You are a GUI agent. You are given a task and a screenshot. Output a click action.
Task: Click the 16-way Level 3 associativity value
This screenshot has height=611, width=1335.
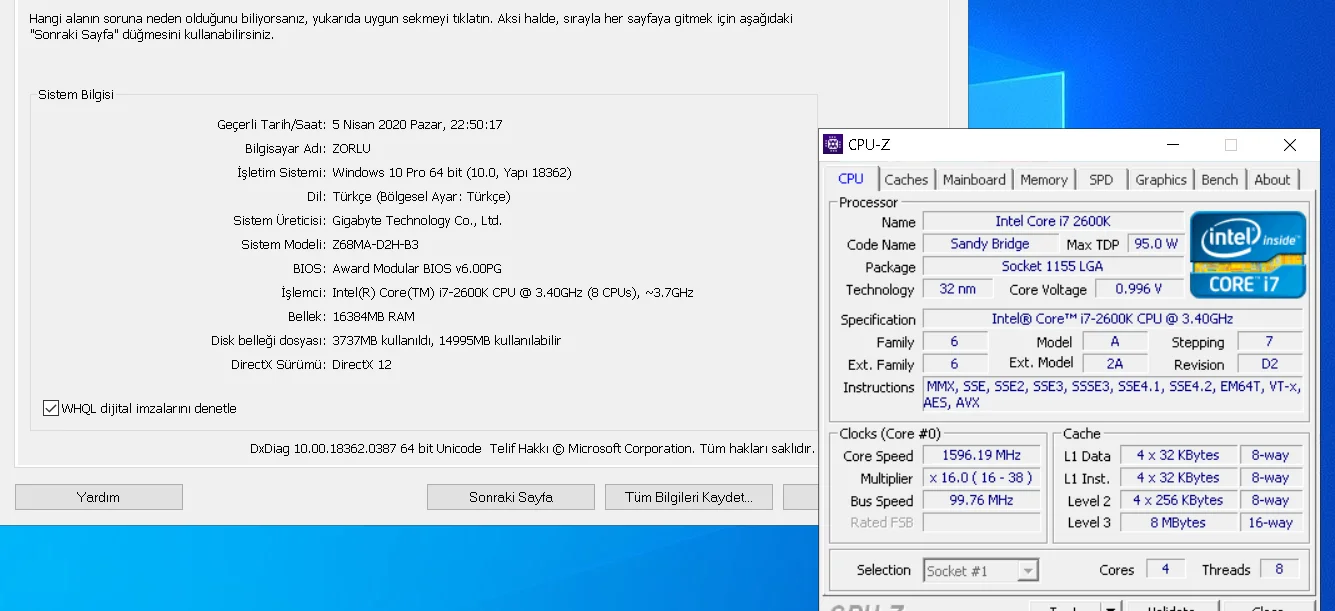click(1271, 523)
